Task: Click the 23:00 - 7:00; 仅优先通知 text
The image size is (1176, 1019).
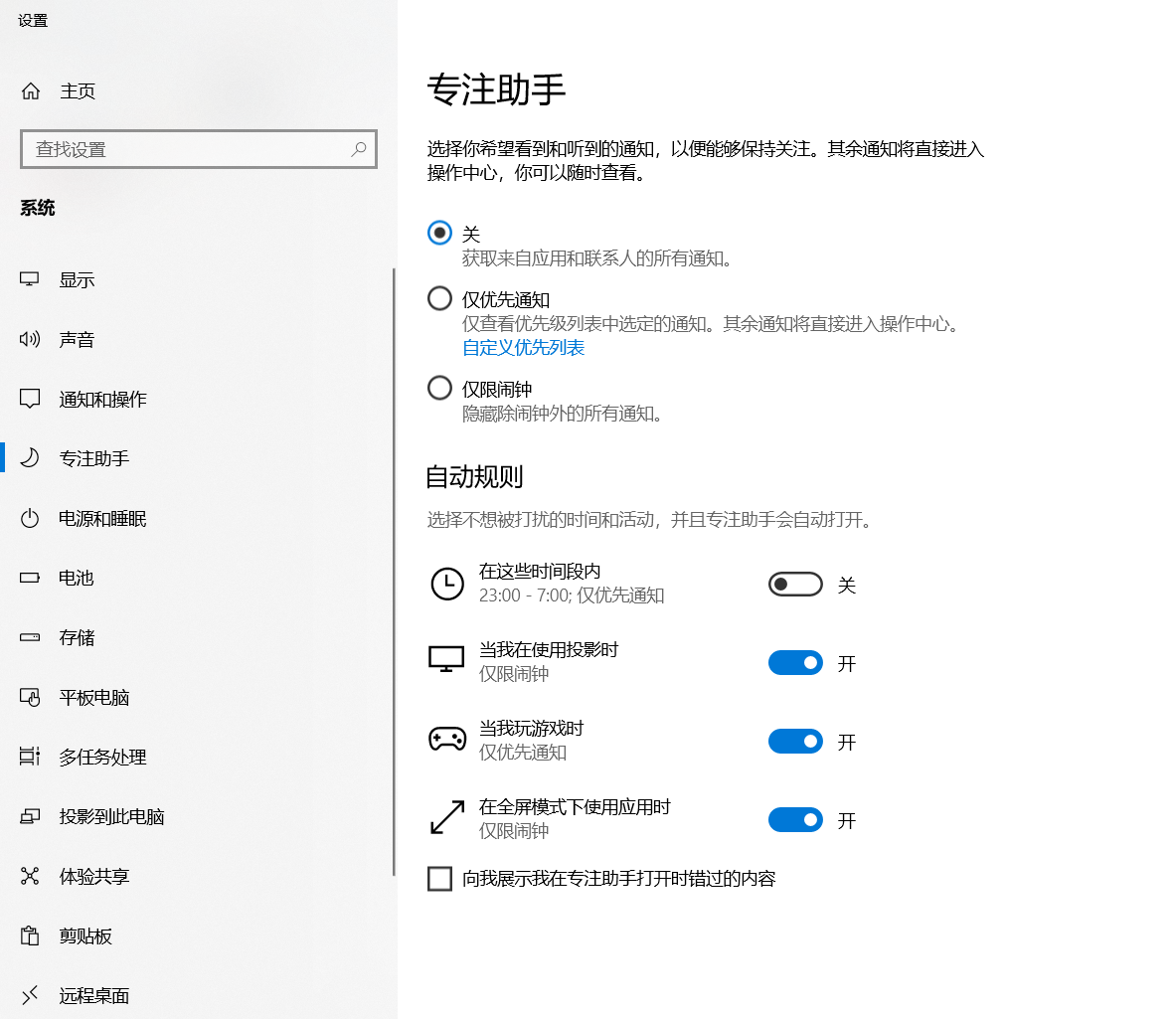Action: [572, 595]
